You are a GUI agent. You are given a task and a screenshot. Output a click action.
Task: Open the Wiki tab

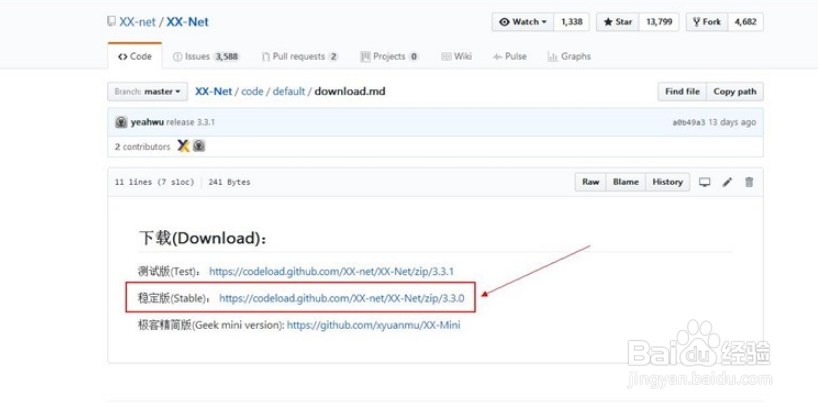pyautogui.click(x=456, y=56)
